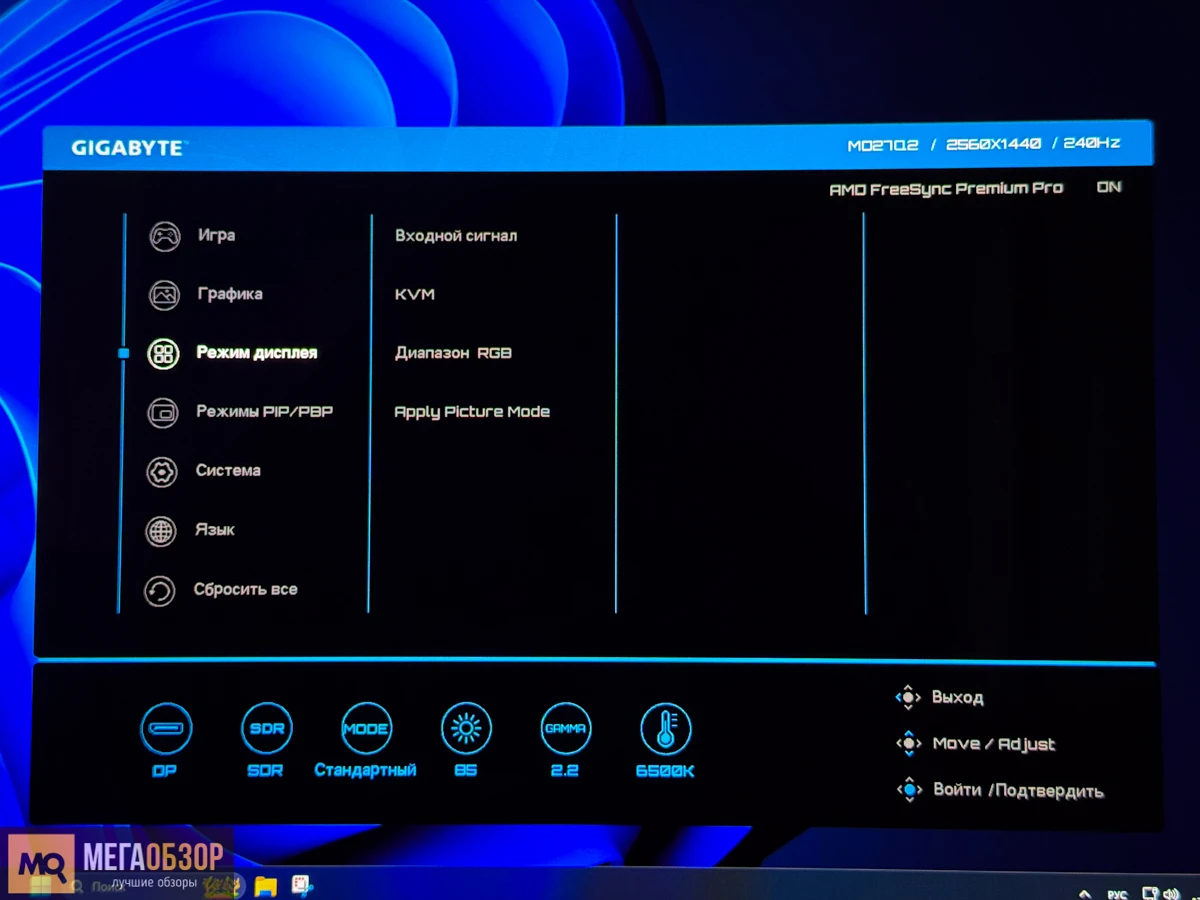Click the joystick icon beside Войти /Подтвердить
Viewport: 1200px width, 900px height.
tap(908, 789)
